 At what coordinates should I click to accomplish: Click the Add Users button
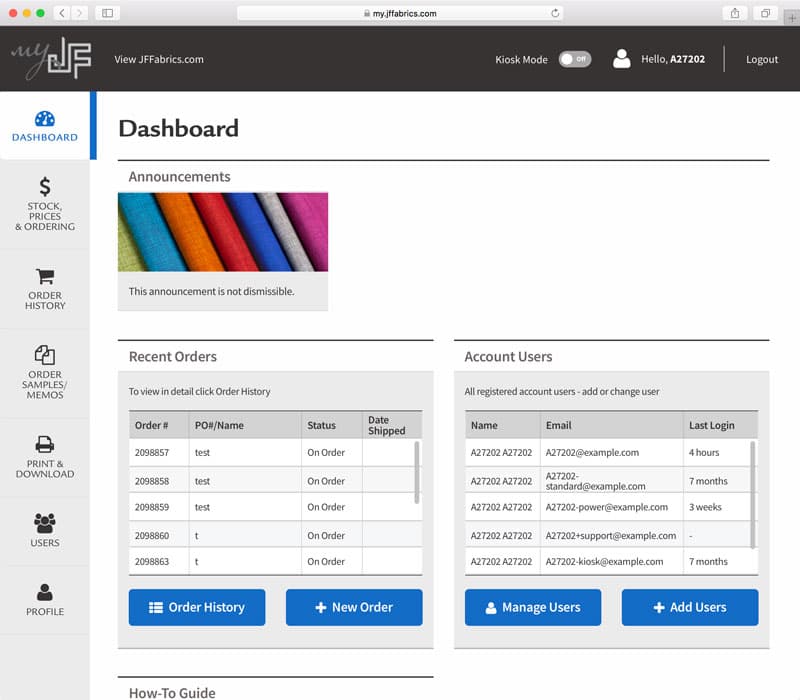click(x=690, y=607)
